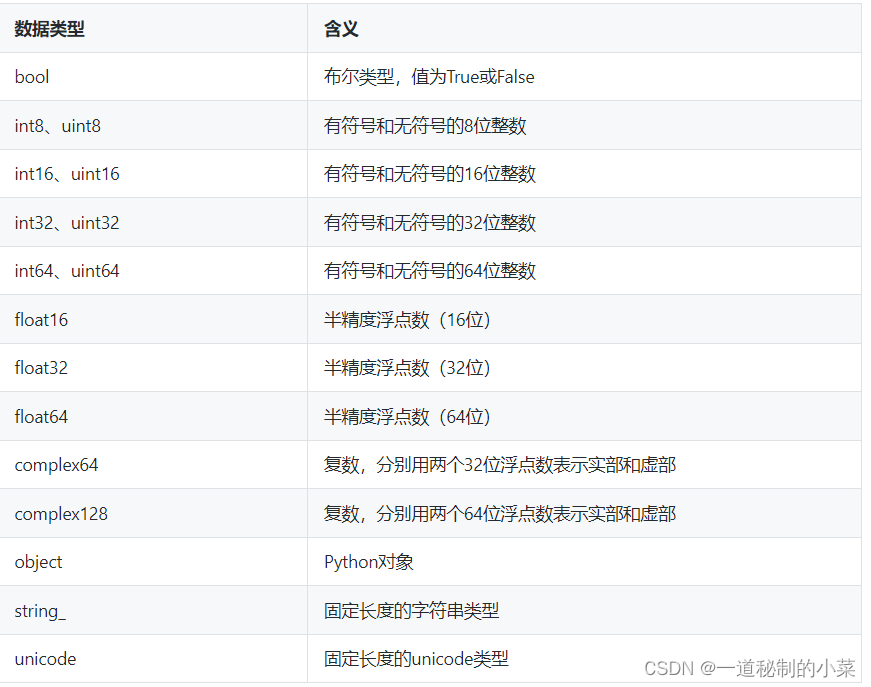Click '固定长度的字符串类型' description
871x687 pixels.
click(412, 611)
